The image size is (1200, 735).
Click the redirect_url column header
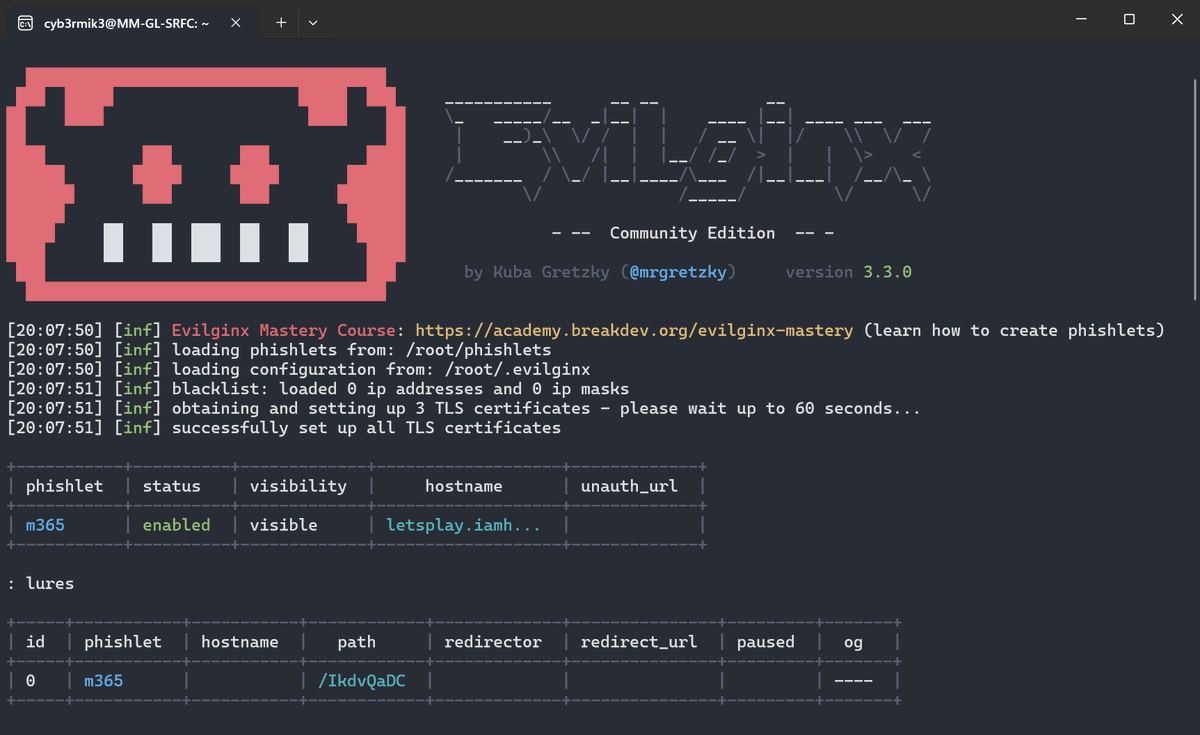[x=639, y=642]
